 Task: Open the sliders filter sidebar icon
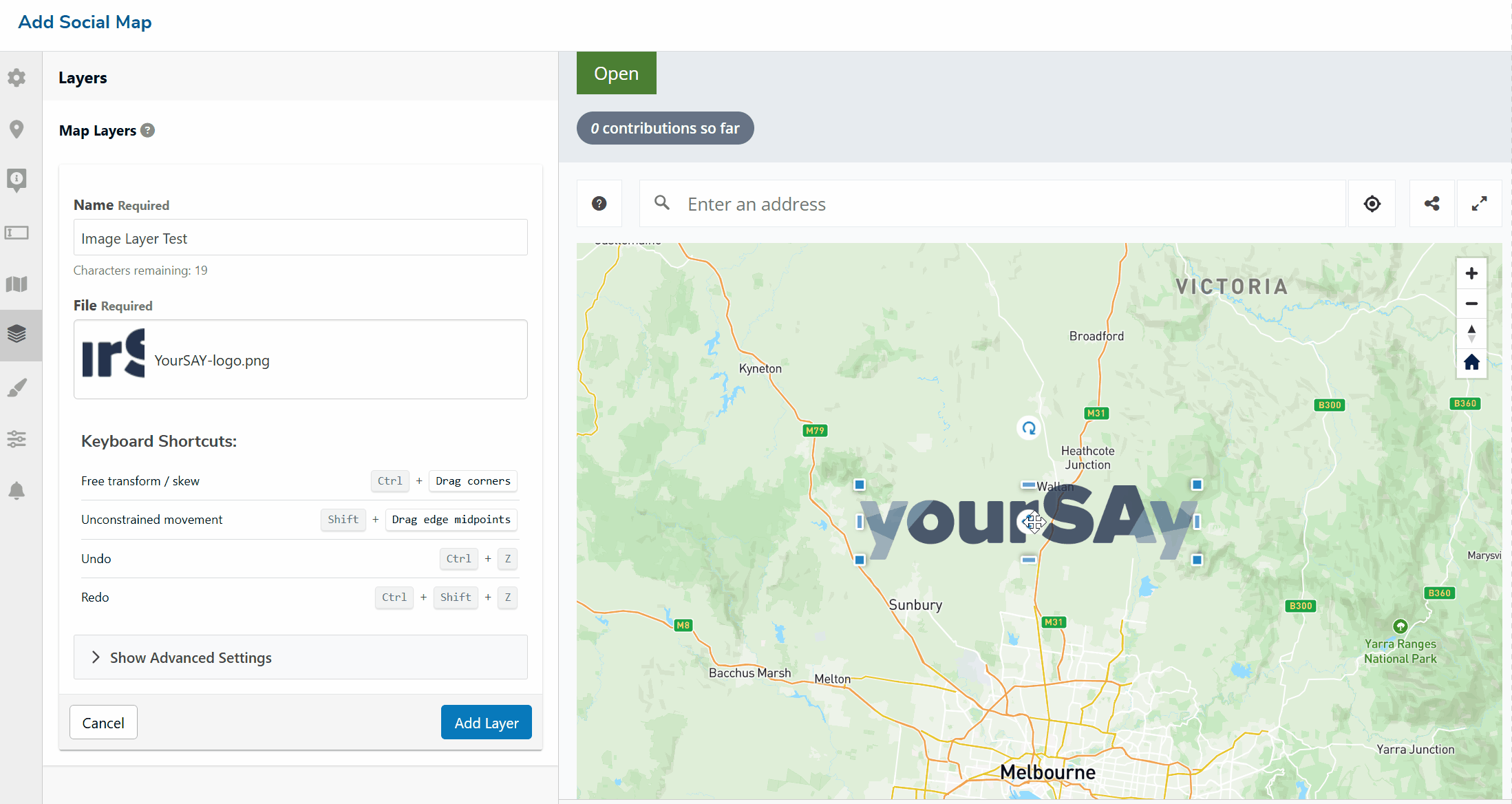pyautogui.click(x=17, y=438)
